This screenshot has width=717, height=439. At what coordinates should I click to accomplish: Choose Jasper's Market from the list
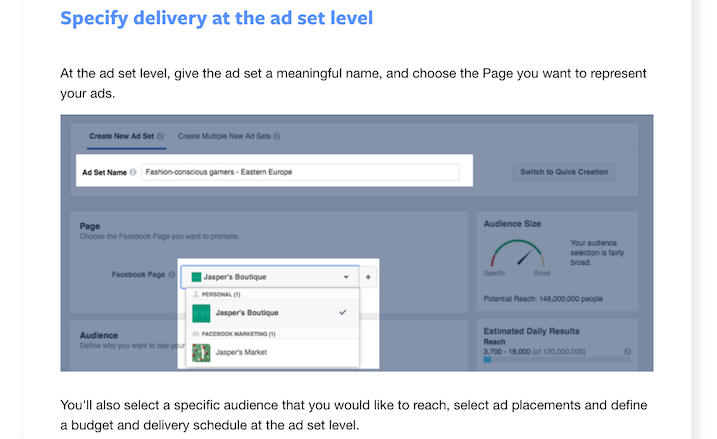[273, 353]
